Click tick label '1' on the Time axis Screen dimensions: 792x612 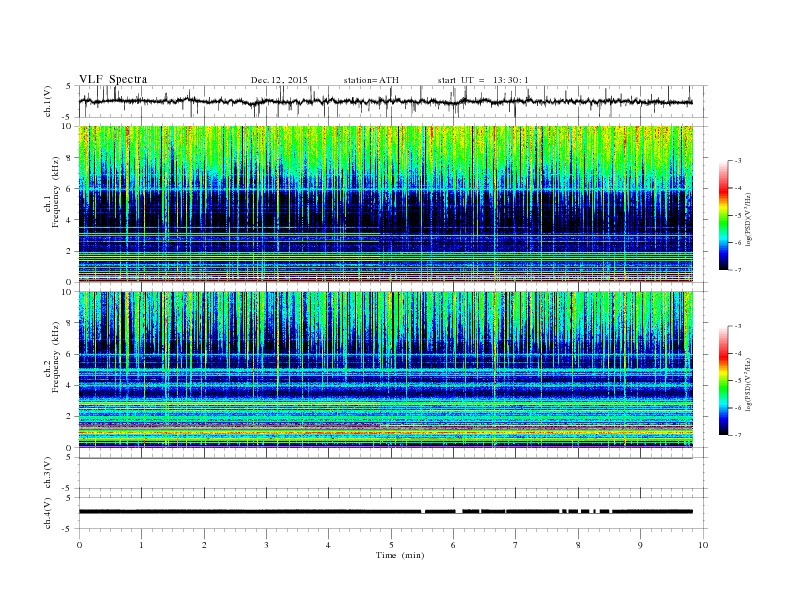coord(141,545)
